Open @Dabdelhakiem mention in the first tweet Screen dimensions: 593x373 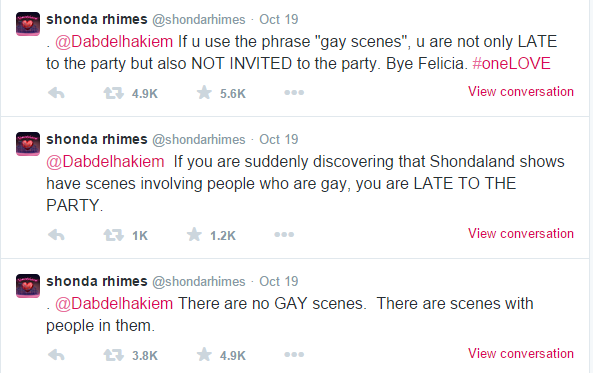pos(114,42)
